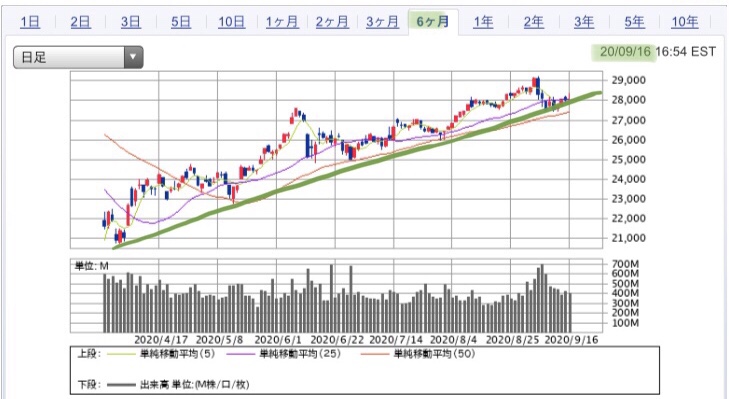
Task: Click the 単純移動平均(25) legend line swatch
Action: 240,354
